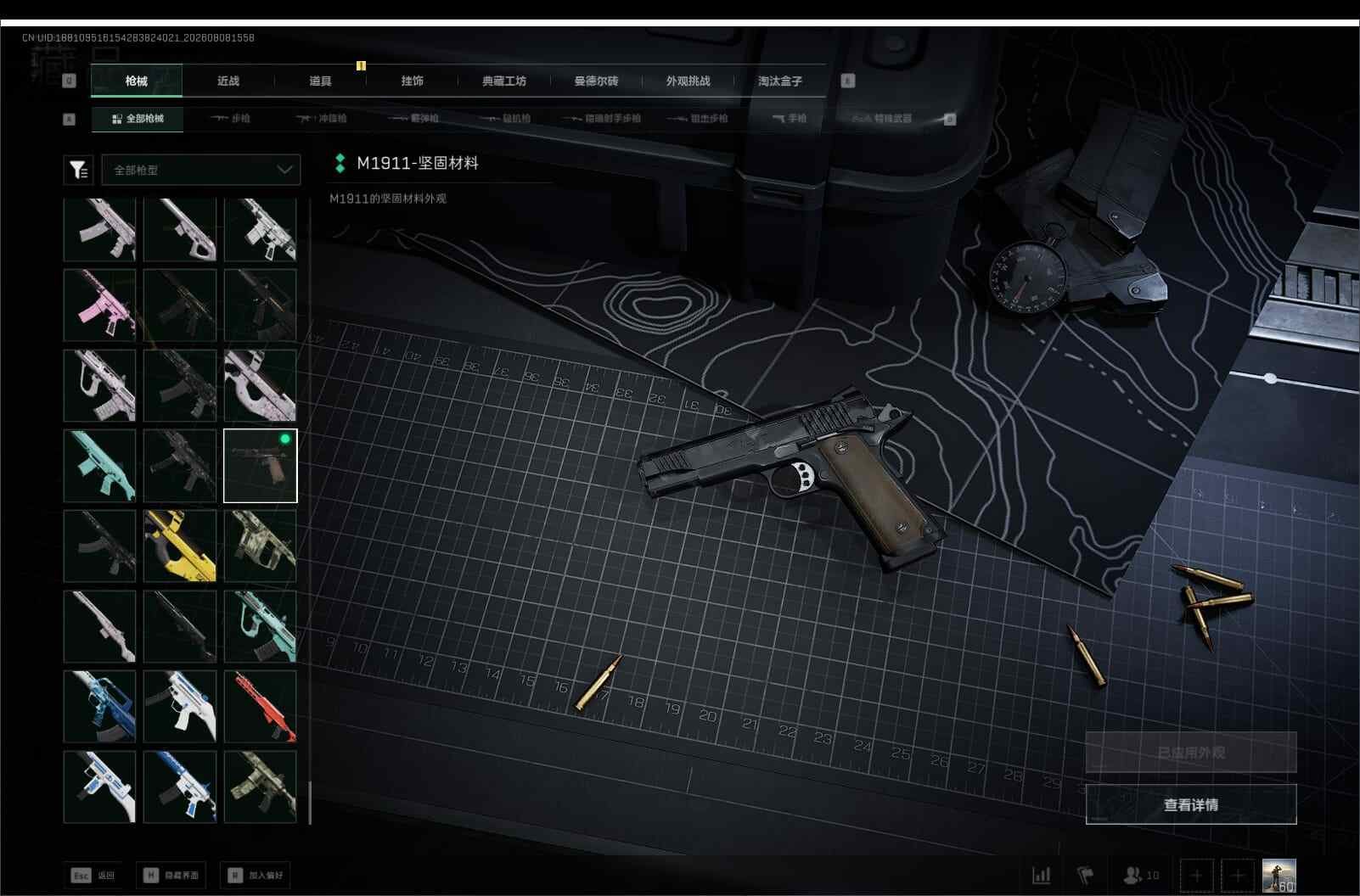Open the signal bars network status icon
1360x896 pixels.
pos(1042,875)
